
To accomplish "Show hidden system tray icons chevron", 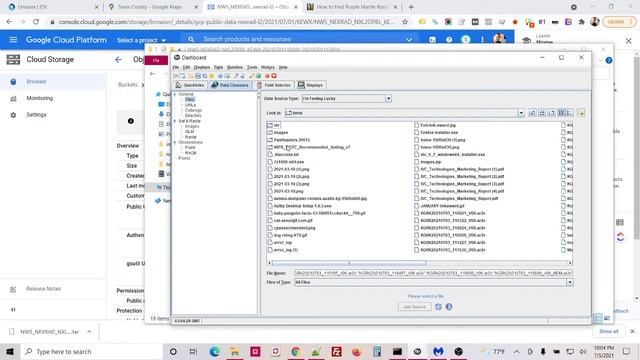I will coord(516,351).
